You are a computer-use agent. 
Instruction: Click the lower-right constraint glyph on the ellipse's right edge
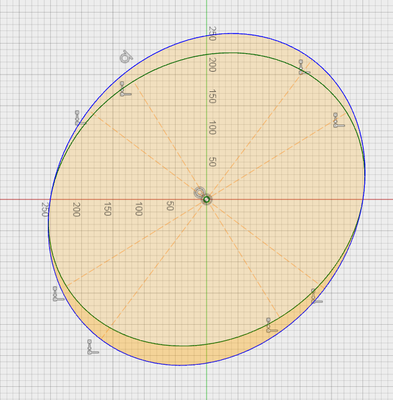click(x=316, y=296)
